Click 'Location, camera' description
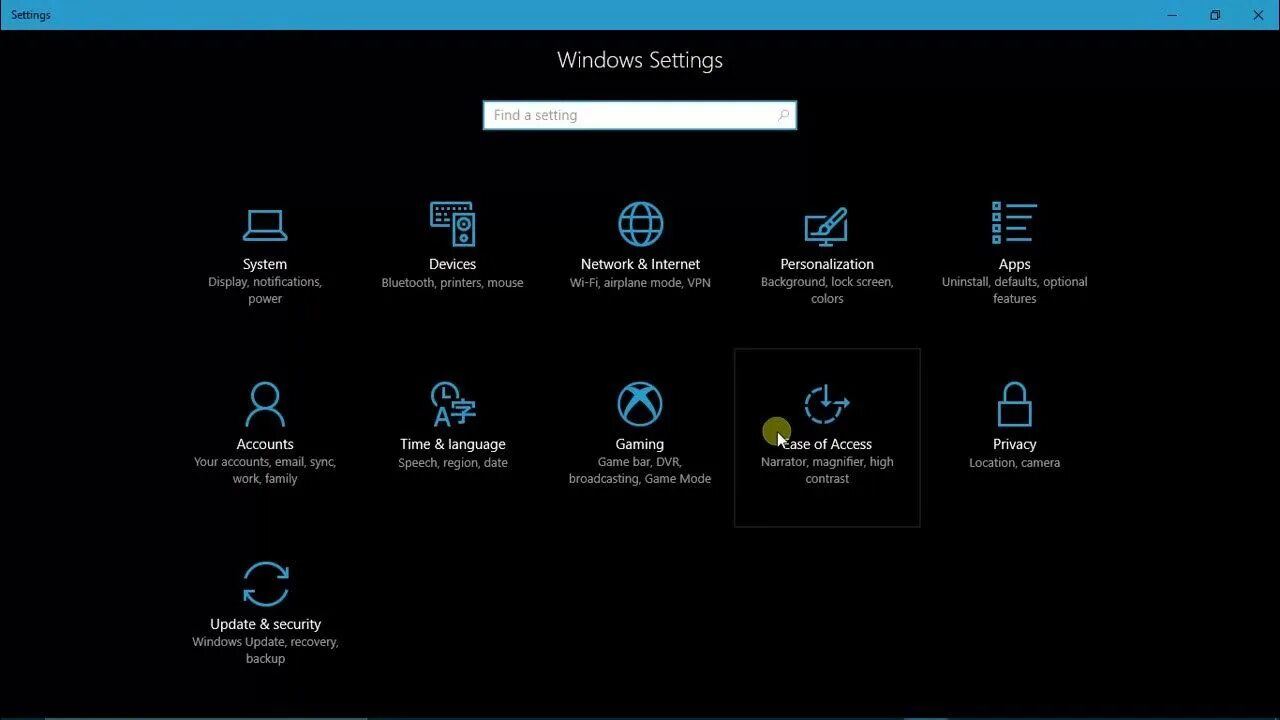Image resolution: width=1280 pixels, height=720 pixels. (x=1014, y=463)
